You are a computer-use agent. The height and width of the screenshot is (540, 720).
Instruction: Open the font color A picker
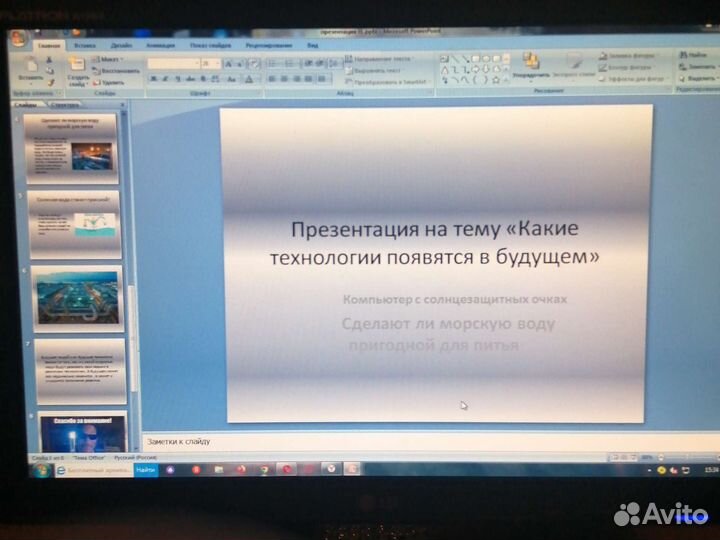click(x=249, y=79)
